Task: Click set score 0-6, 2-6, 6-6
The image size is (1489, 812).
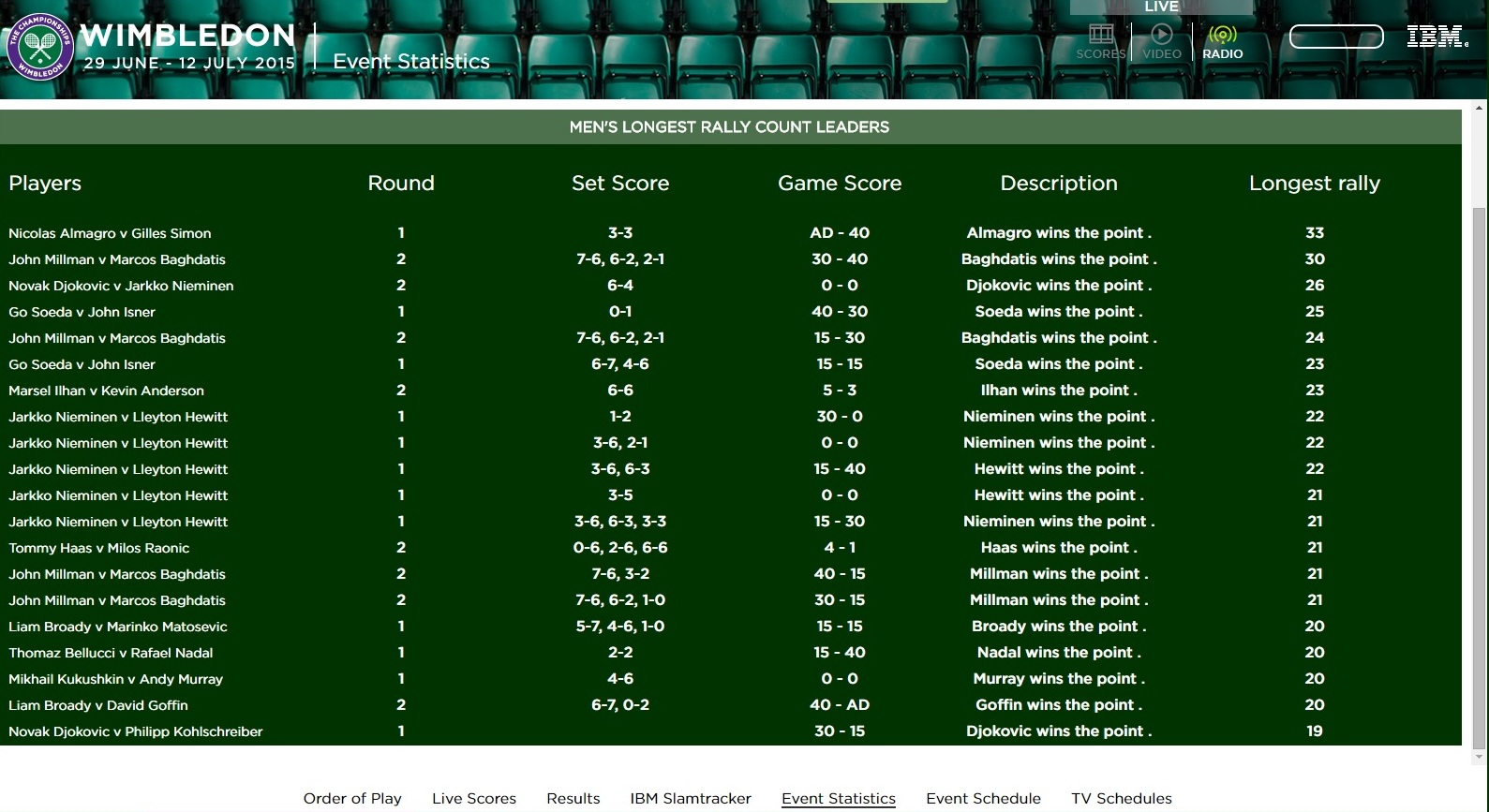Action: [x=620, y=548]
